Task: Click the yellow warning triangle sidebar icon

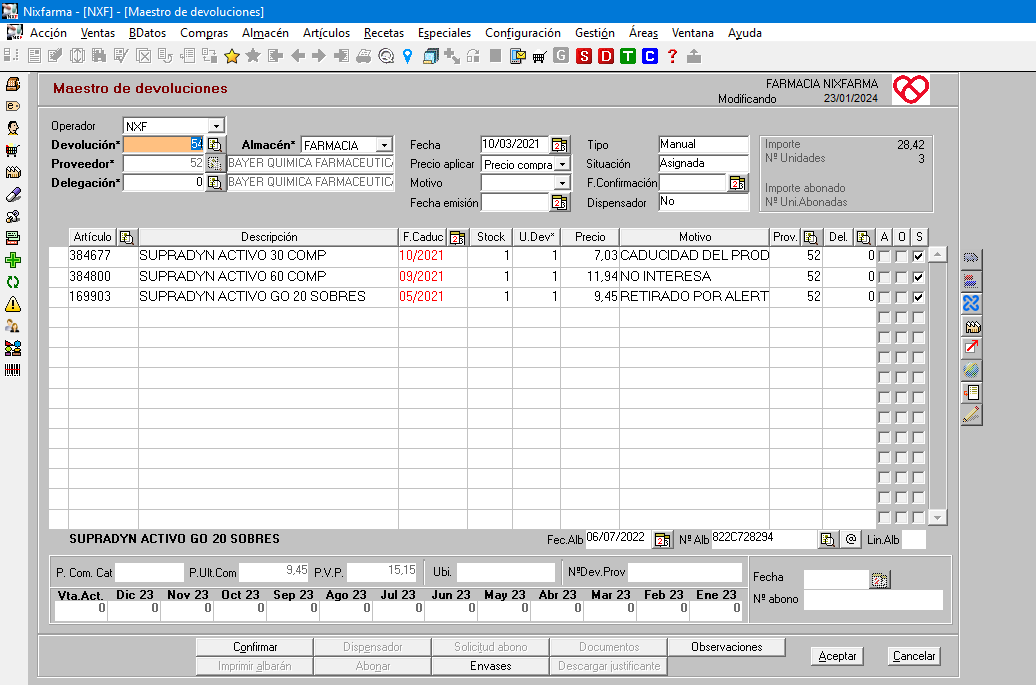Action: [13, 305]
